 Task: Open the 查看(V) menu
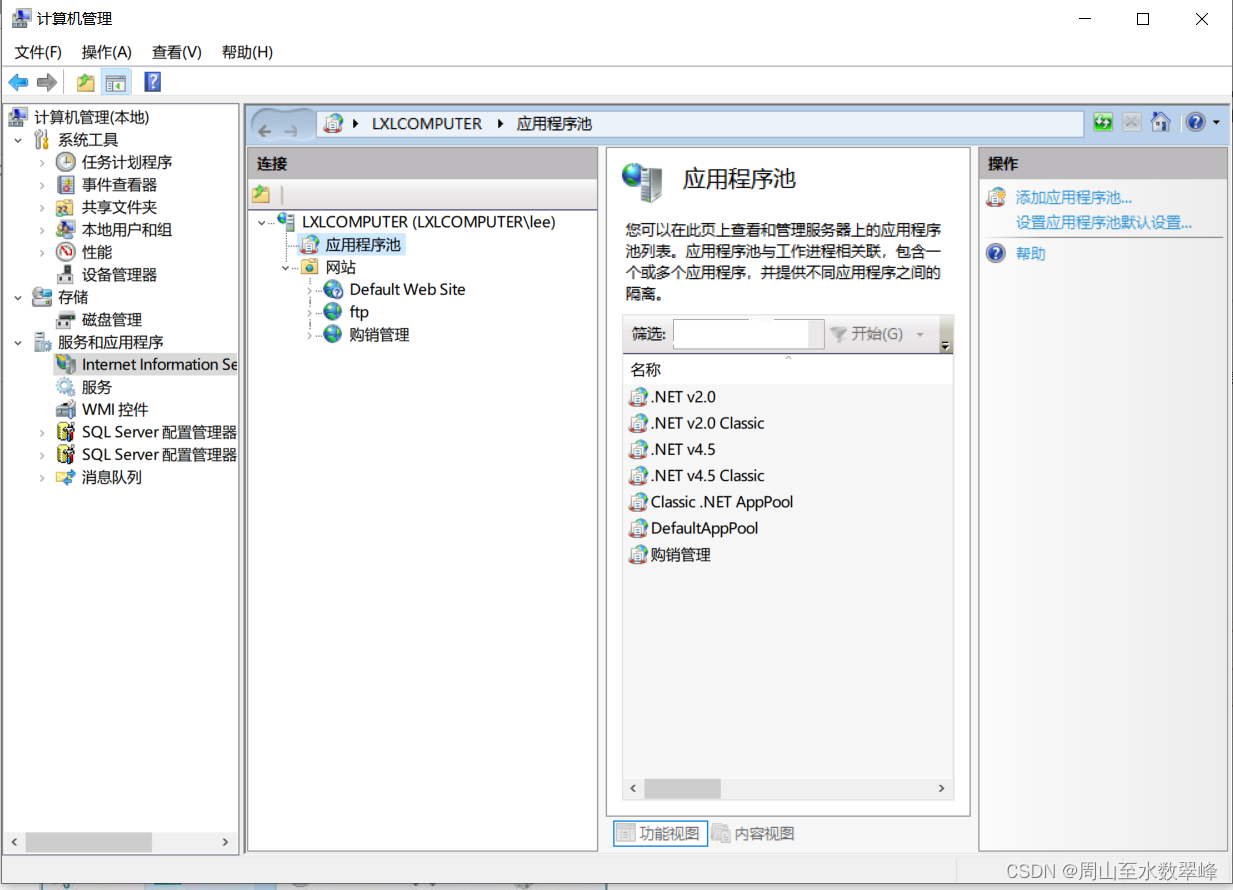(x=177, y=52)
